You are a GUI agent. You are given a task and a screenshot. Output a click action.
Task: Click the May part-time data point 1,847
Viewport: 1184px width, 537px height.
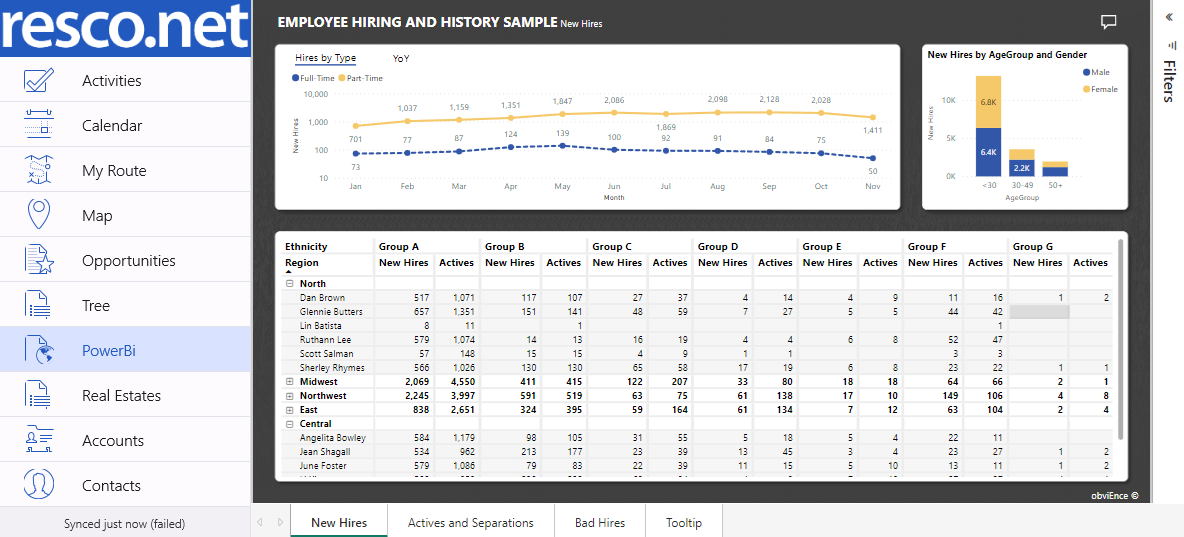coord(562,114)
